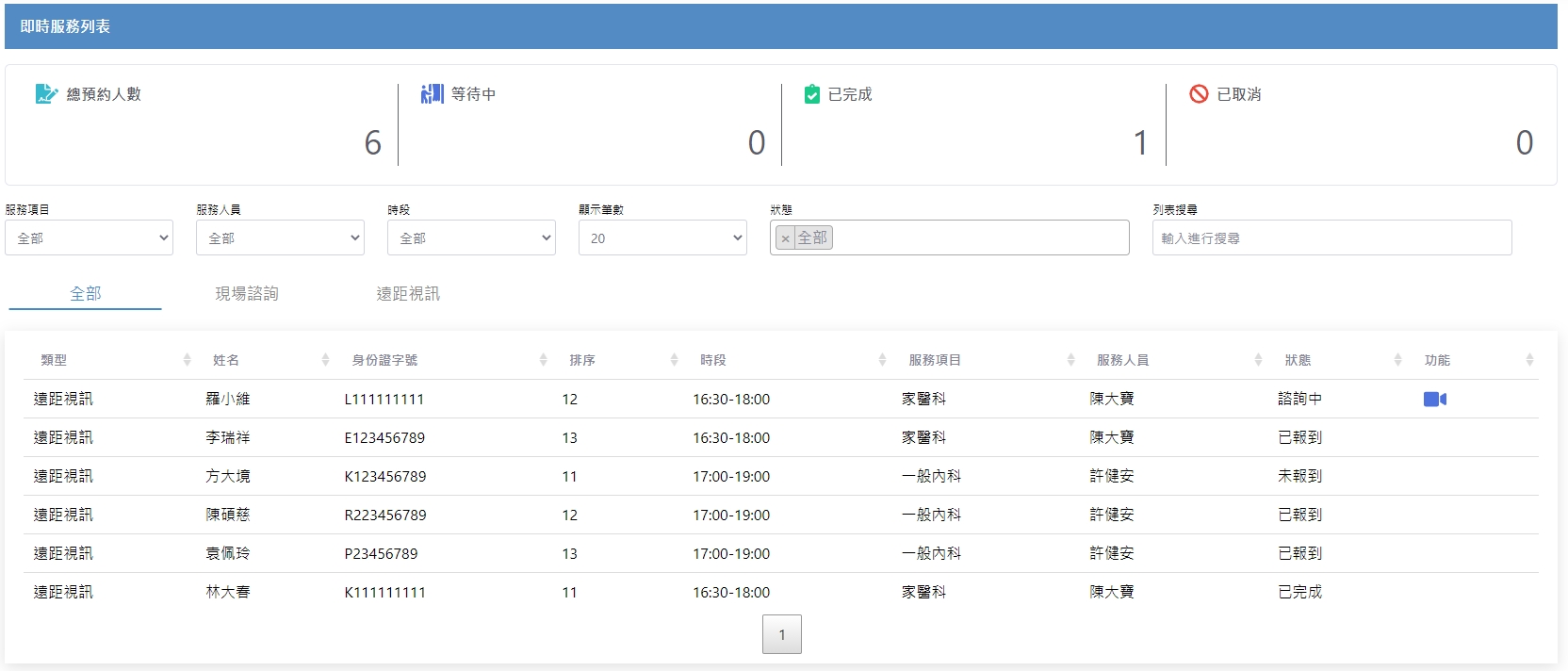This screenshot has width=1568, height=671.
Task: Click ID number K111111111
Action: (385, 593)
